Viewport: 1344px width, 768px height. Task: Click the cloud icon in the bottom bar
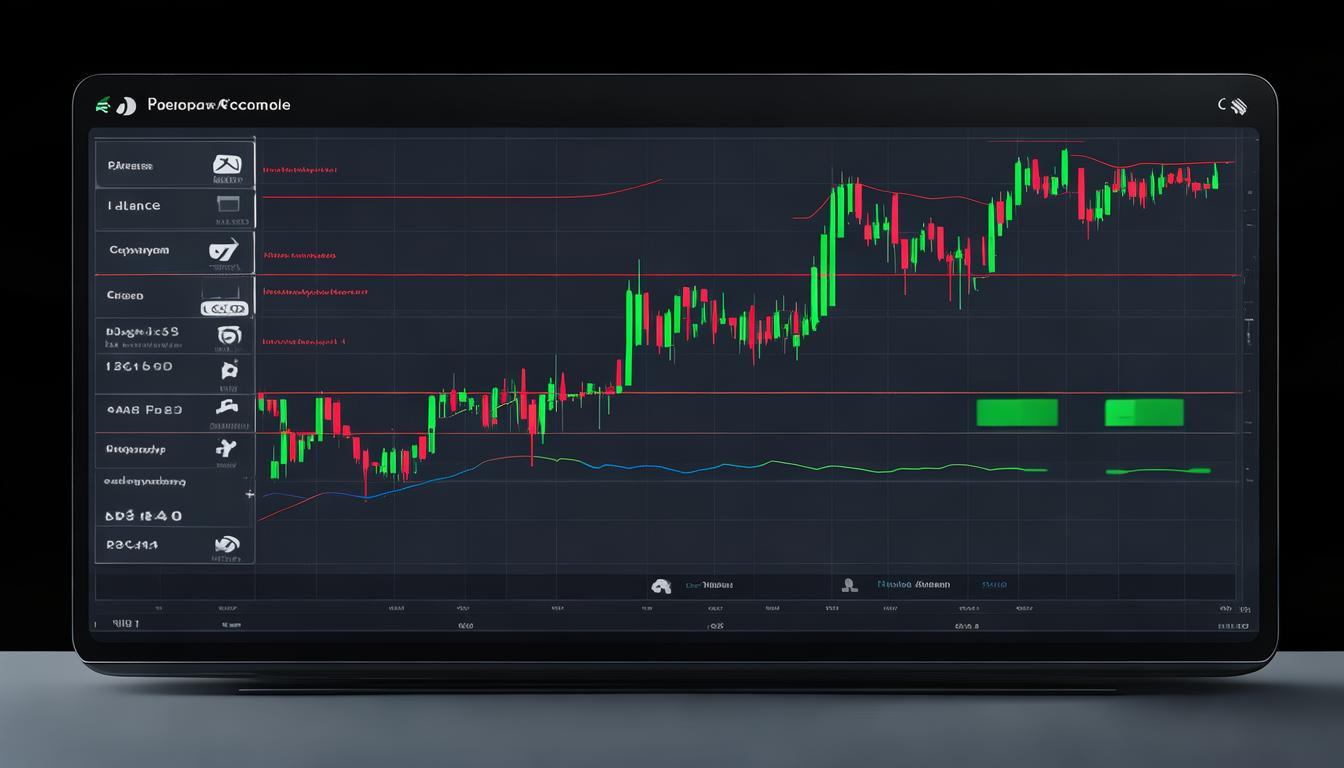click(x=660, y=586)
